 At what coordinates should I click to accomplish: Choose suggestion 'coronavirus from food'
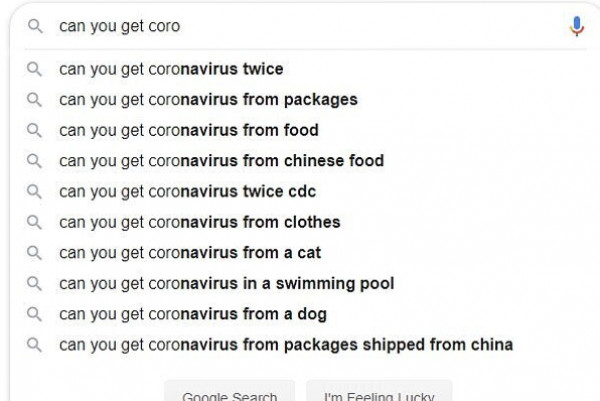click(x=189, y=131)
